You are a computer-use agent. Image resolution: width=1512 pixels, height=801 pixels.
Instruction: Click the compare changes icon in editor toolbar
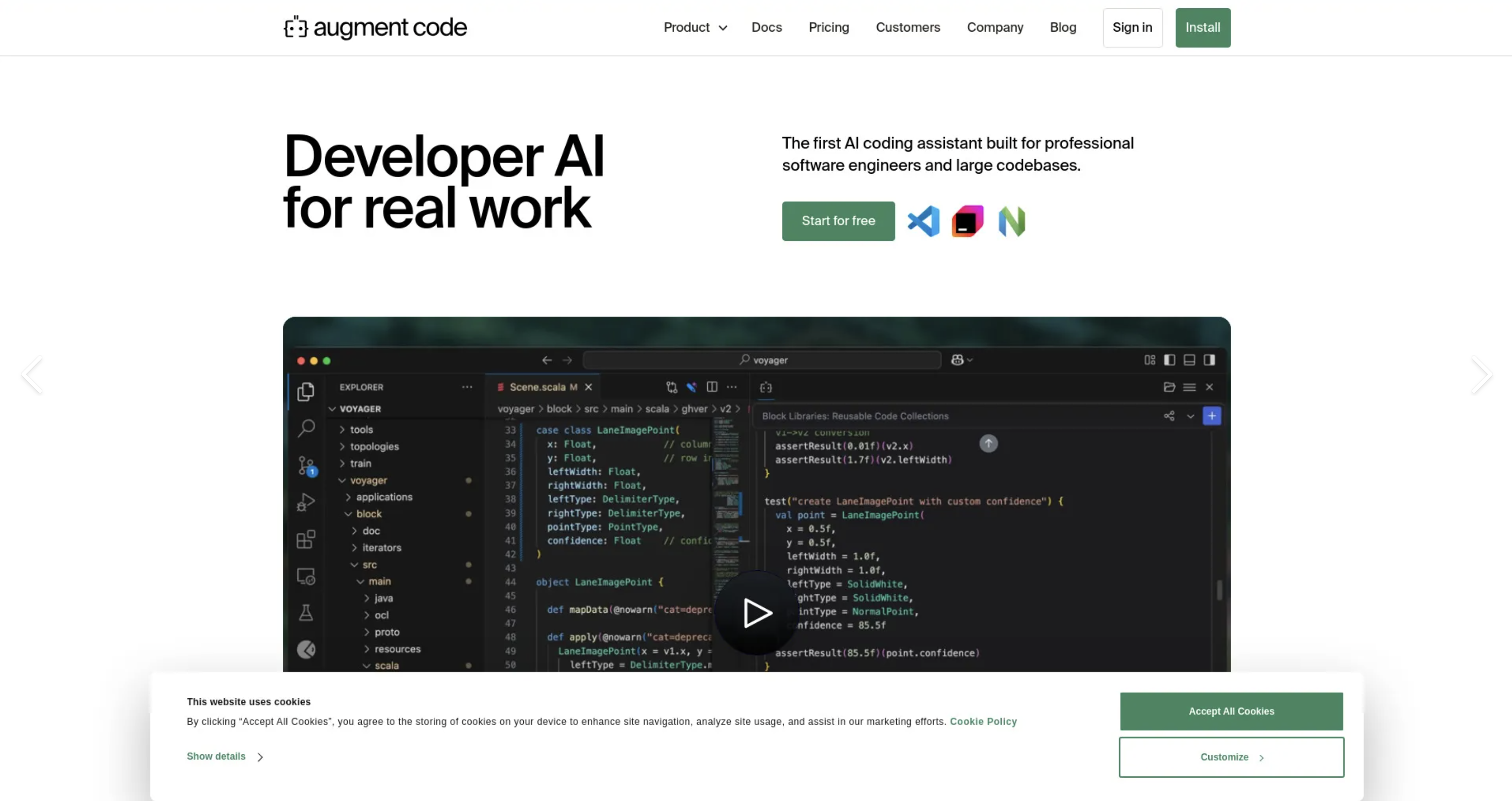(671, 387)
